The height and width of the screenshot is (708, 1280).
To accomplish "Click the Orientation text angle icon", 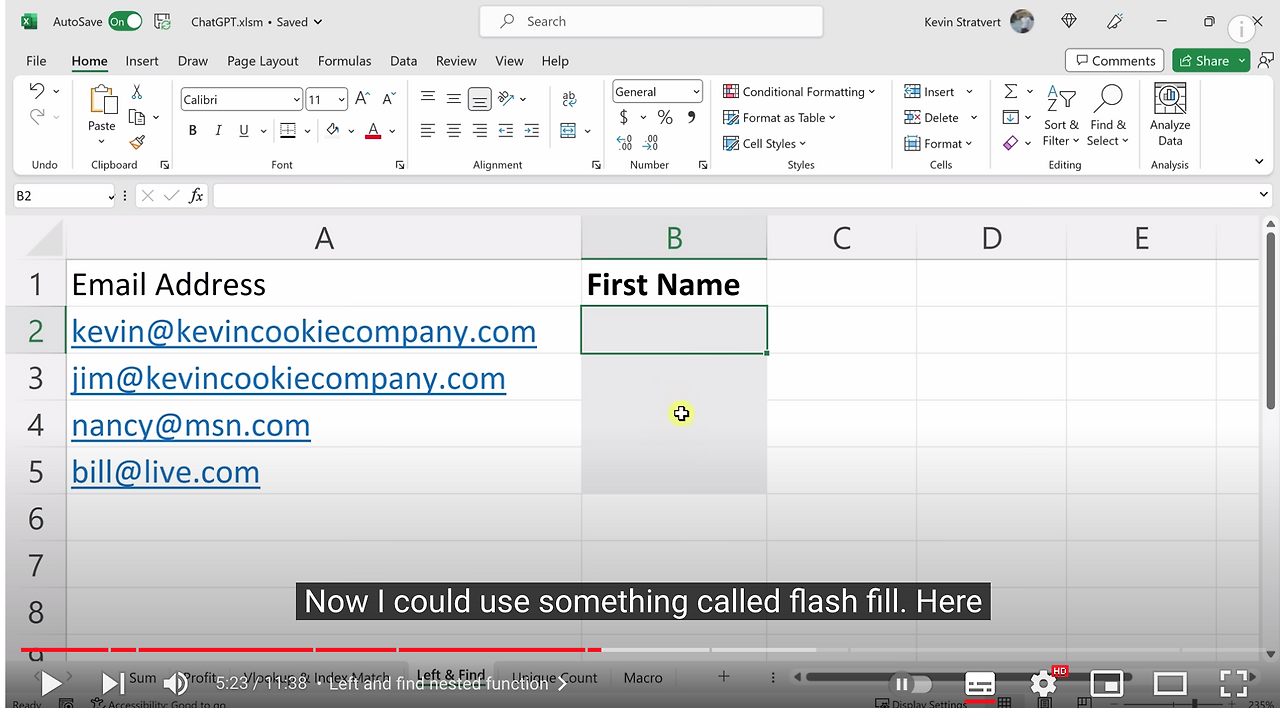I will point(506,98).
